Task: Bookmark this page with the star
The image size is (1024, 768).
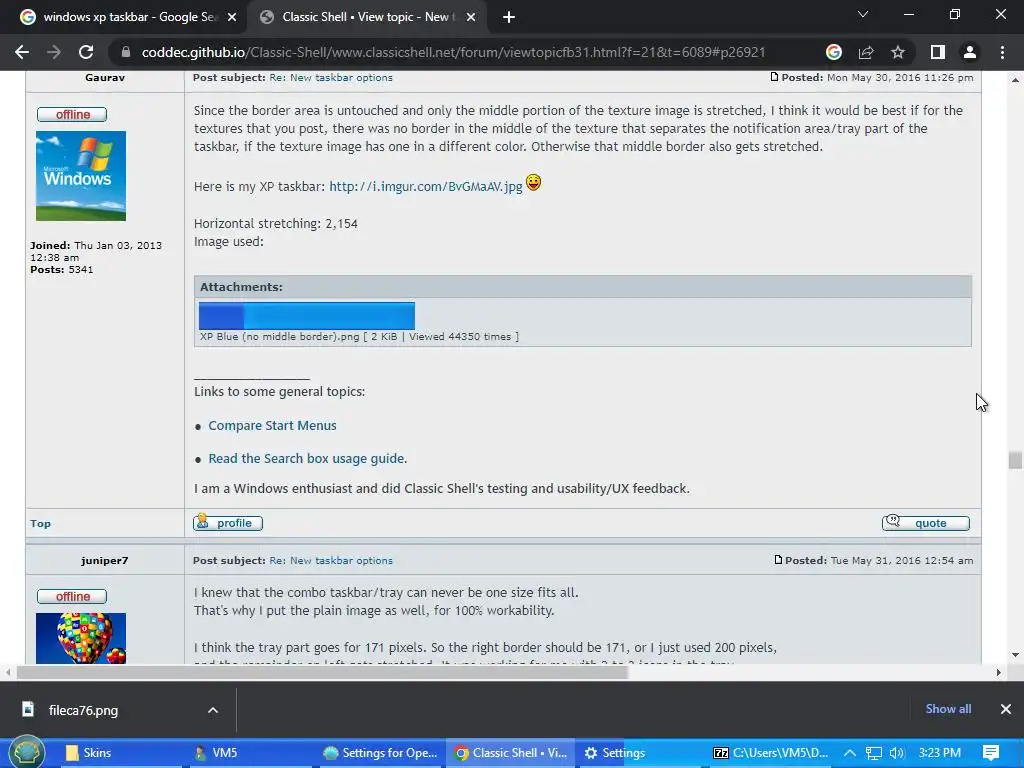Action: 898,52
